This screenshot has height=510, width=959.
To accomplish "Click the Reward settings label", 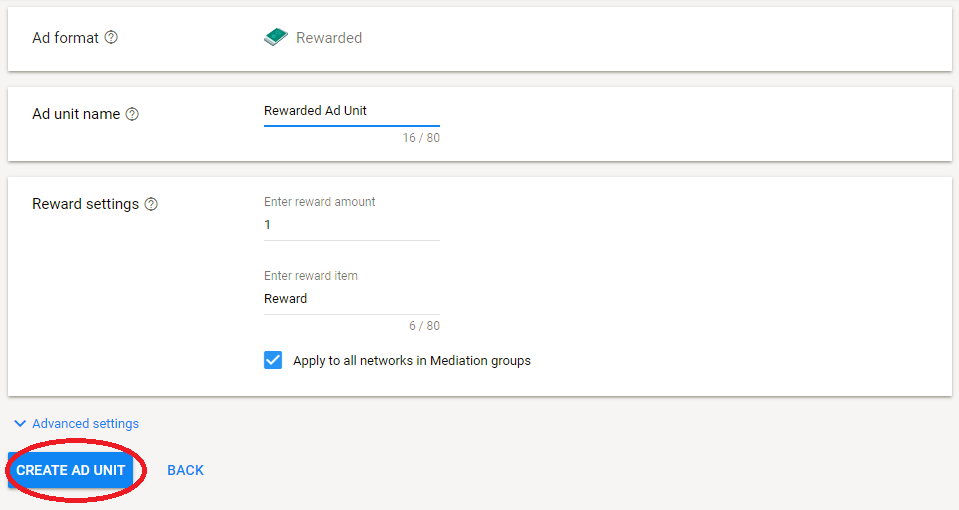I will click(x=85, y=204).
